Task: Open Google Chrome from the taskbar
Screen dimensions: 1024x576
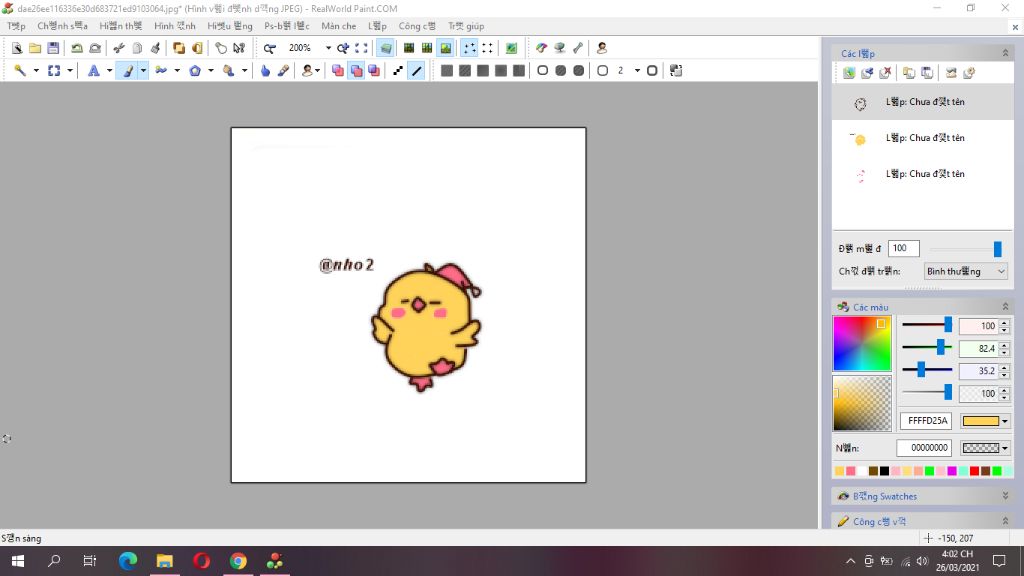Action: (238, 561)
